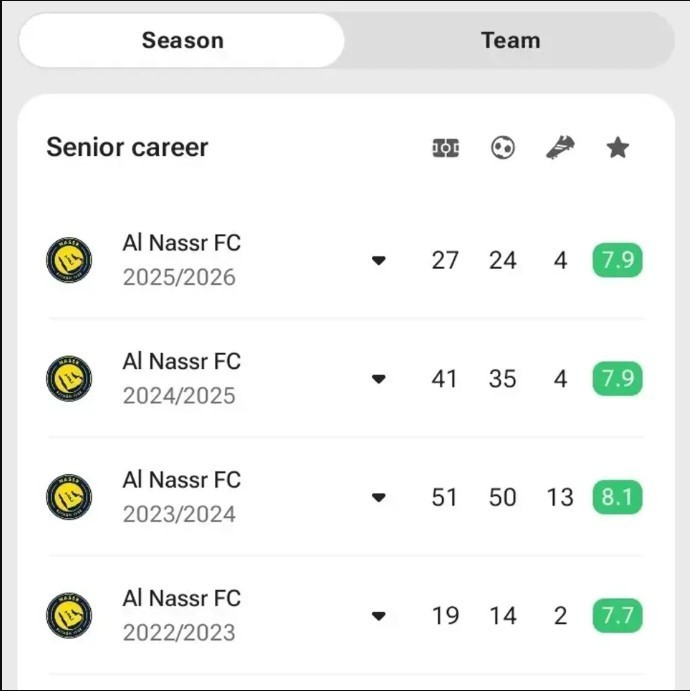Switch to the Team tab

click(x=510, y=40)
